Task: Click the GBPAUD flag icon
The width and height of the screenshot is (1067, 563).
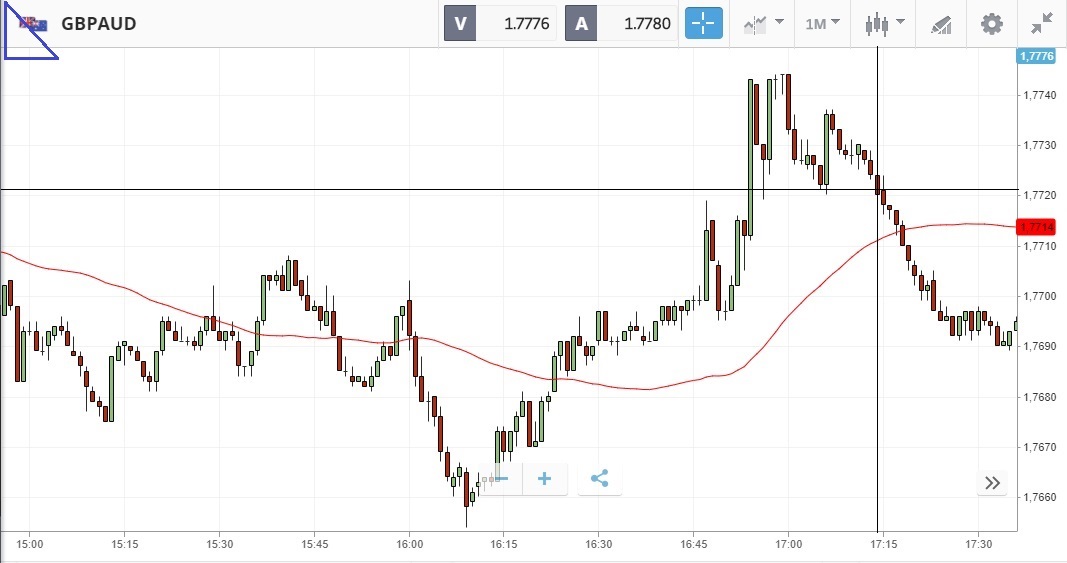Action: tap(34, 23)
